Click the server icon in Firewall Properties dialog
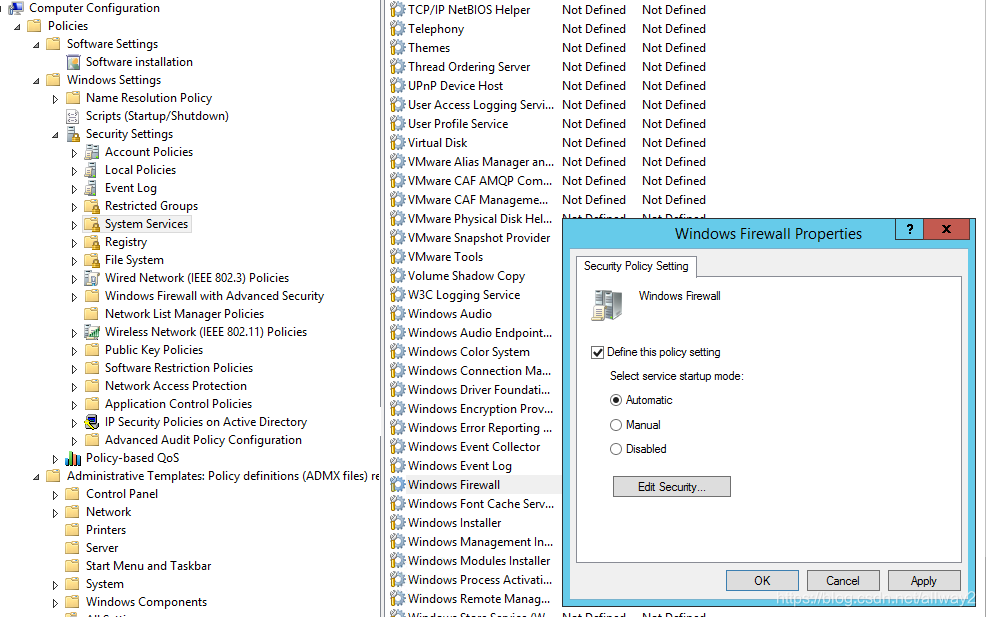The height and width of the screenshot is (617, 986). point(607,305)
